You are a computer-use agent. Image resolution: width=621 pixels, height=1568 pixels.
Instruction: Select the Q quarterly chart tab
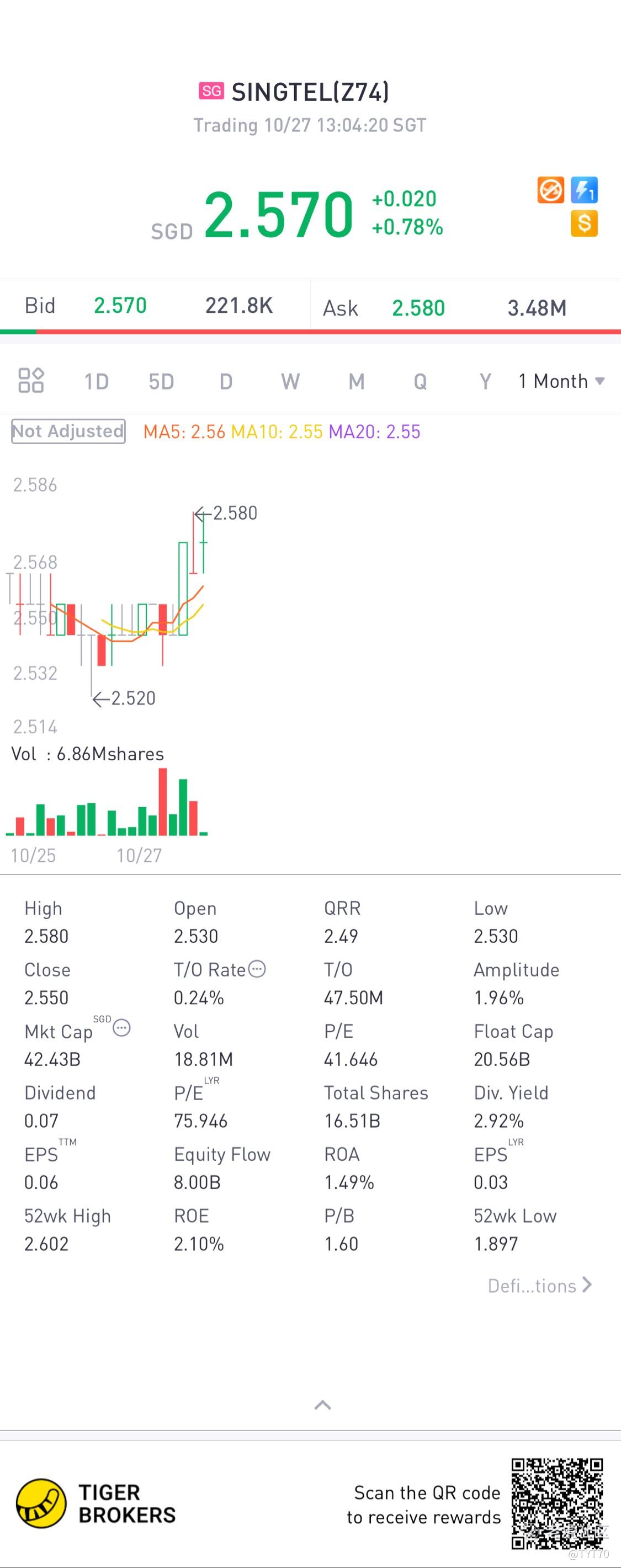(x=420, y=382)
